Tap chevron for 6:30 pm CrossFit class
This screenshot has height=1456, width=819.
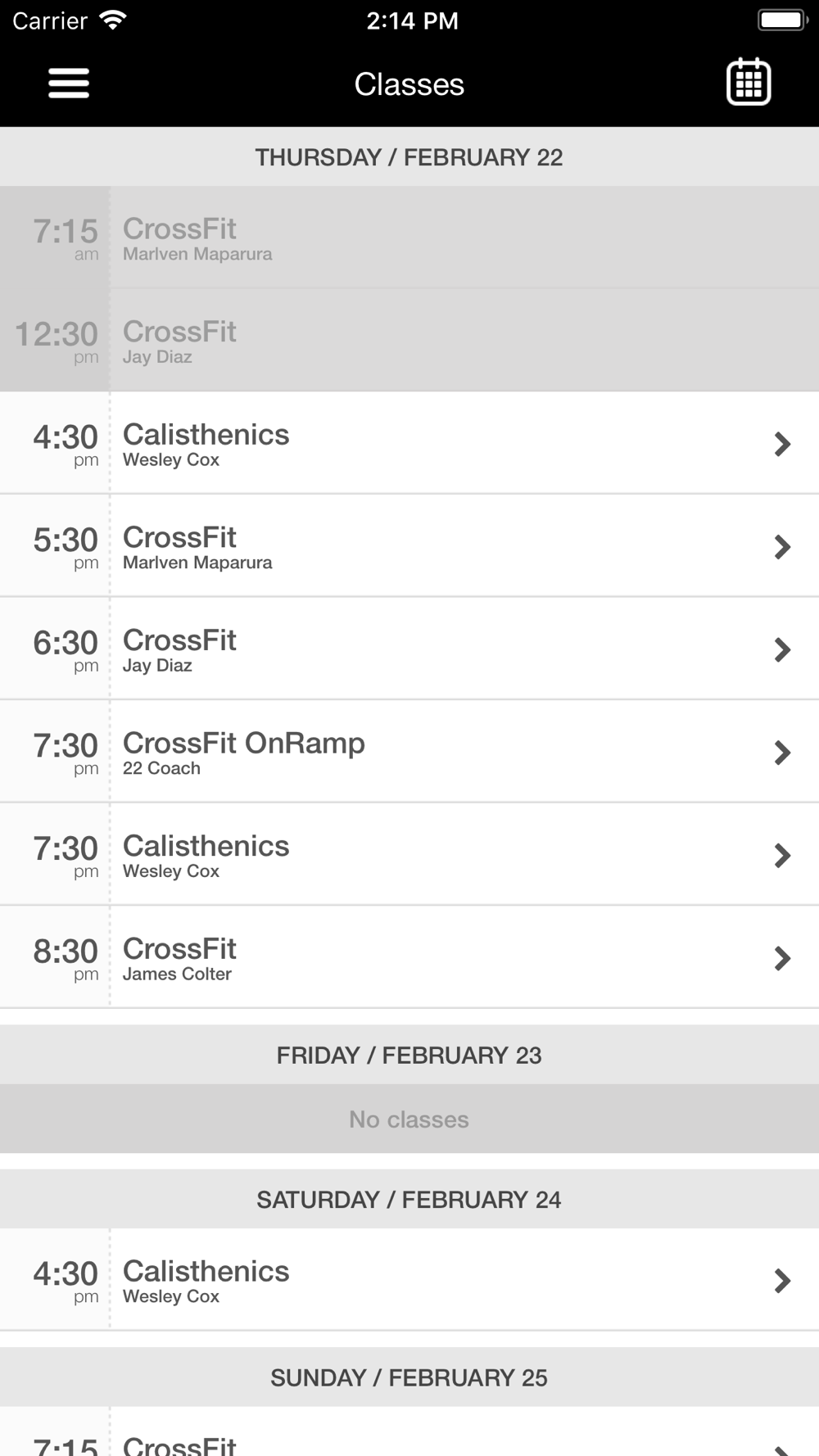pos(782,649)
